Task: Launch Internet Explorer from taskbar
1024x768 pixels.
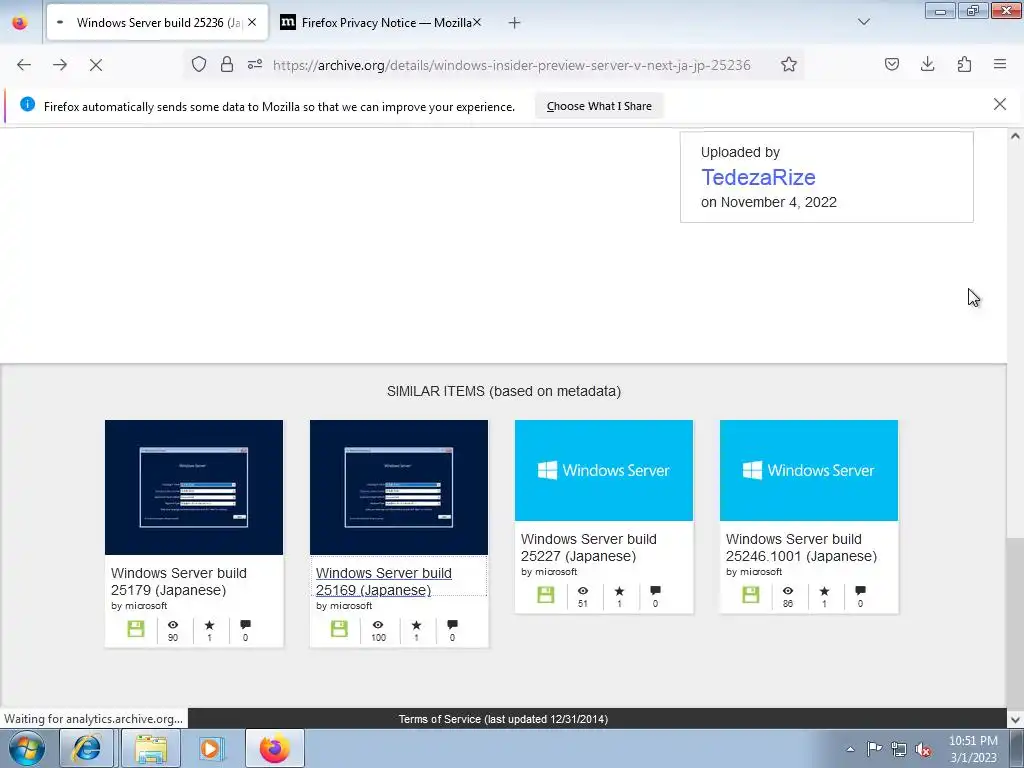Action: click(86, 748)
